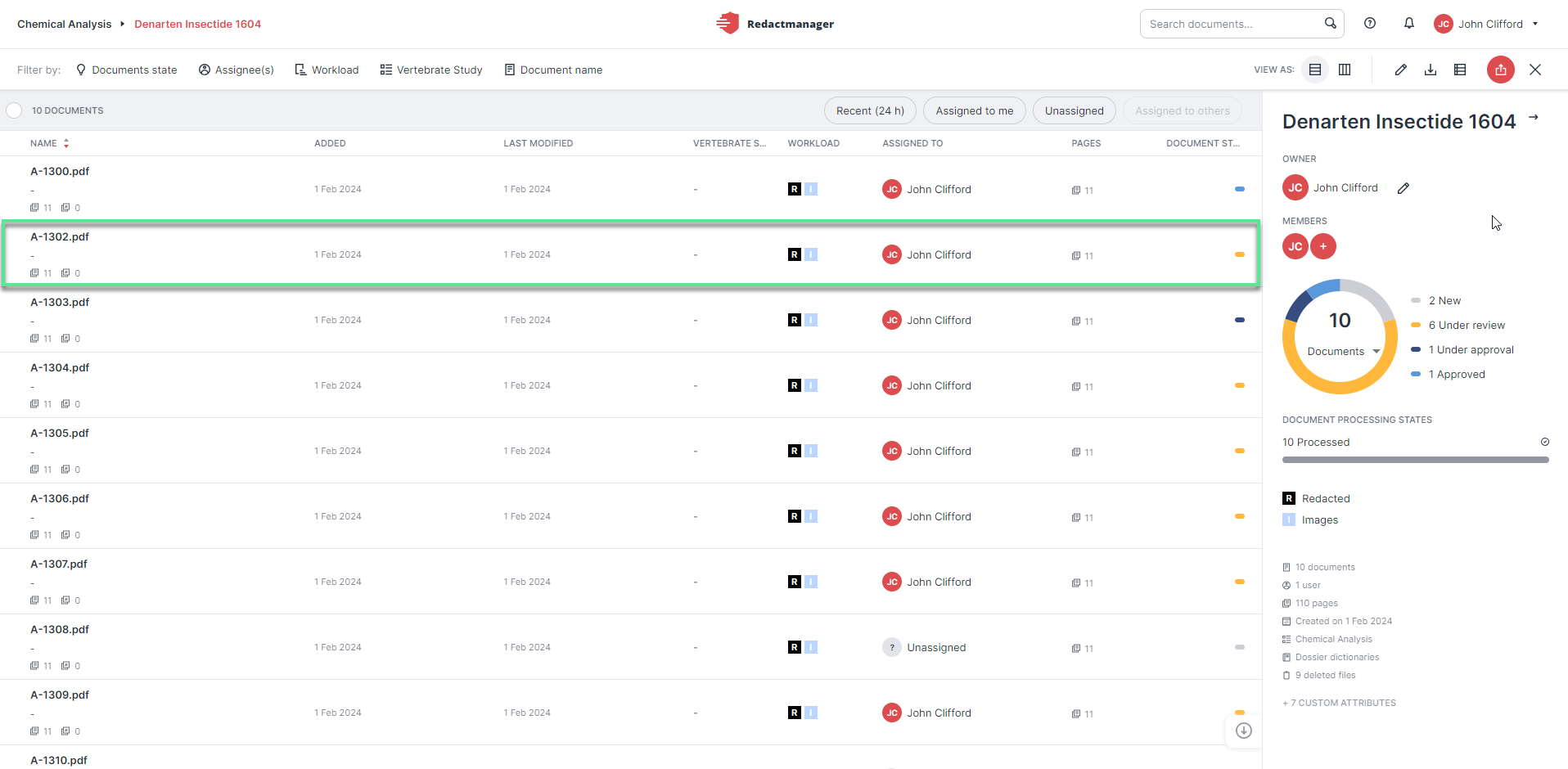Screen dimensions: 1568x769
Task: Open the Document name filter
Action: [x=553, y=70]
